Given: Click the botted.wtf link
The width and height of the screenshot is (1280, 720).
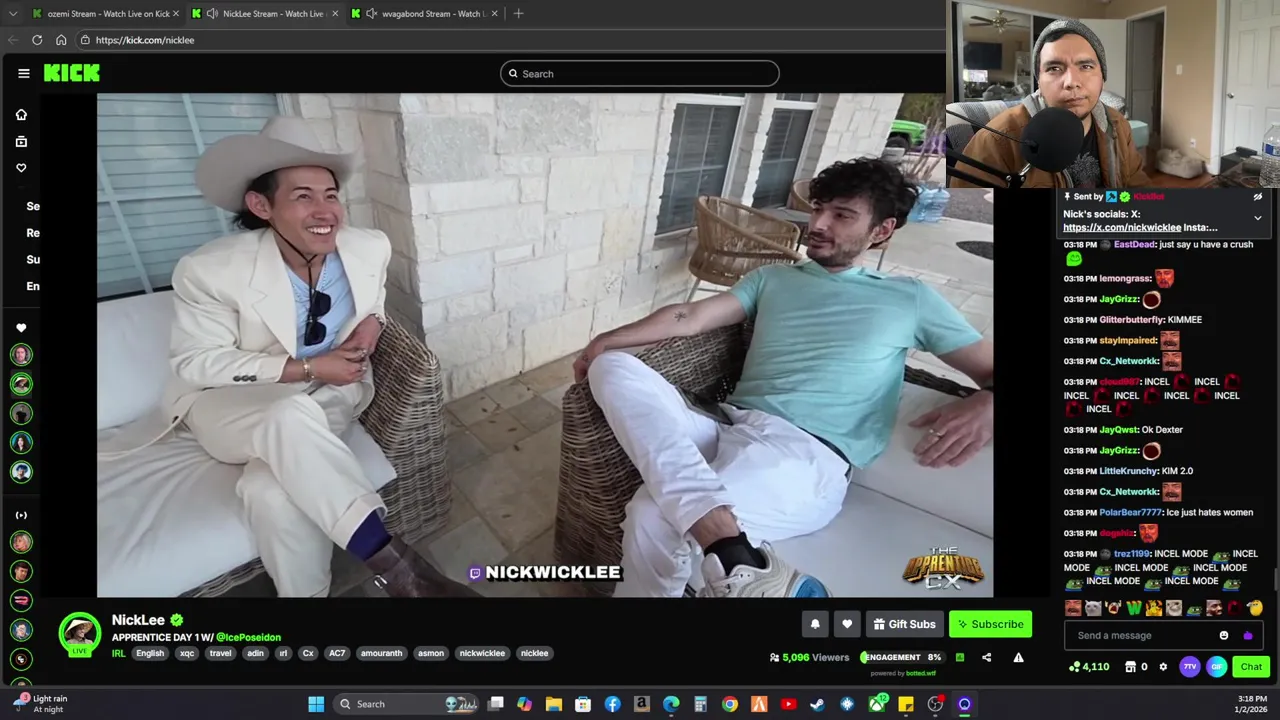Looking at the screenshot, I should (x=921, y=673).
